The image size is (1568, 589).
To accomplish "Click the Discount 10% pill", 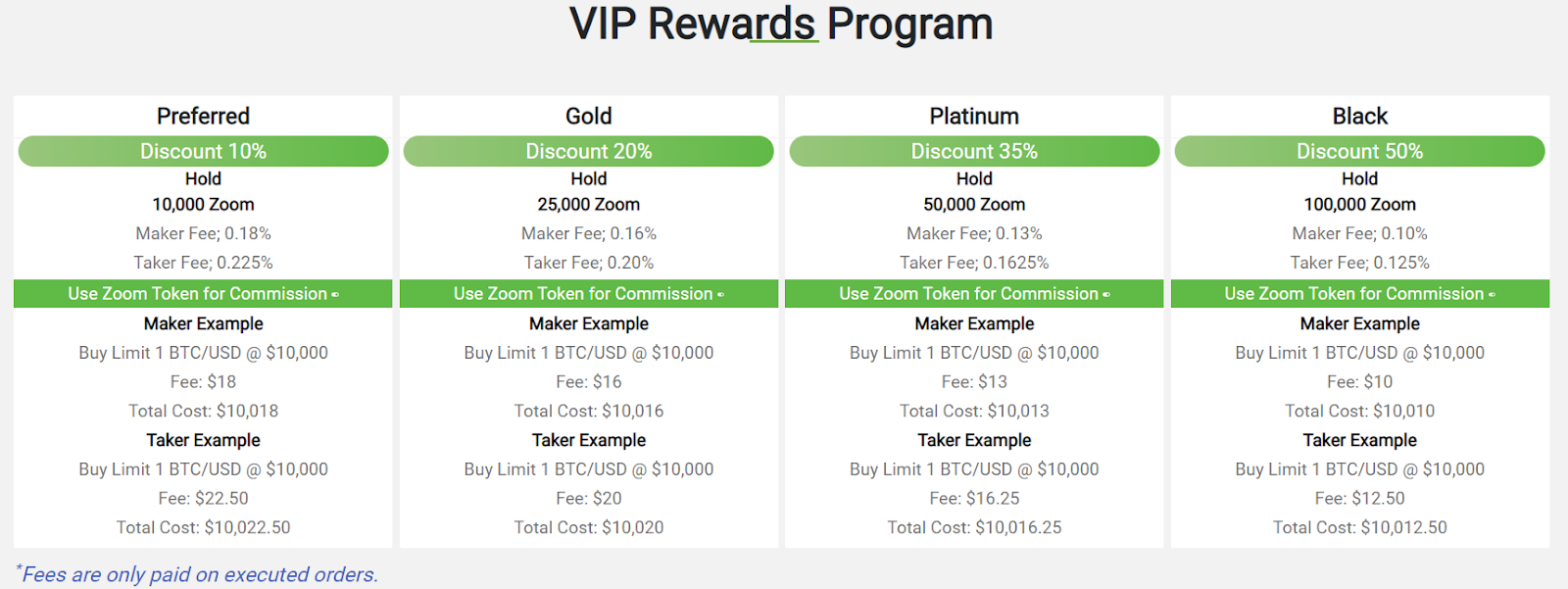I will pos(203,151).
